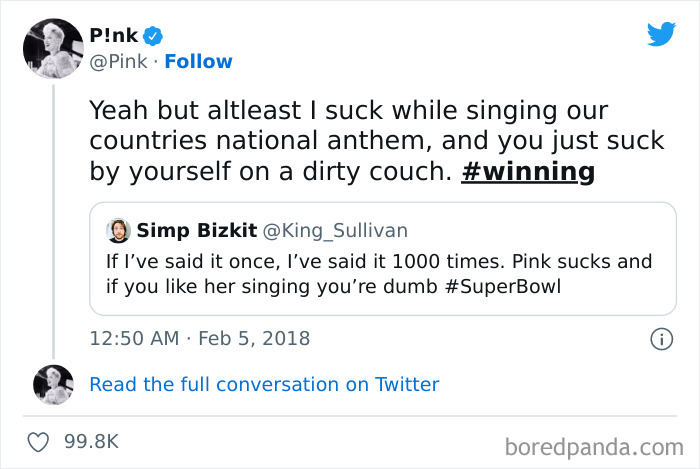Open the @Pink handle
The height and width of the screenshot is (469, 700).
coord(119,62)
